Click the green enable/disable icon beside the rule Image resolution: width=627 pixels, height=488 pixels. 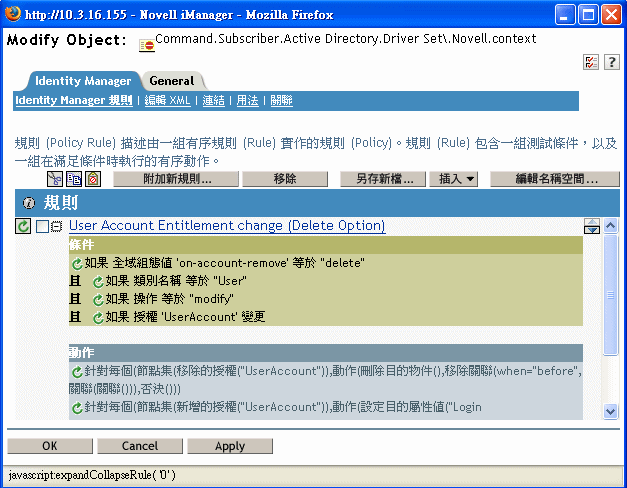23,226
